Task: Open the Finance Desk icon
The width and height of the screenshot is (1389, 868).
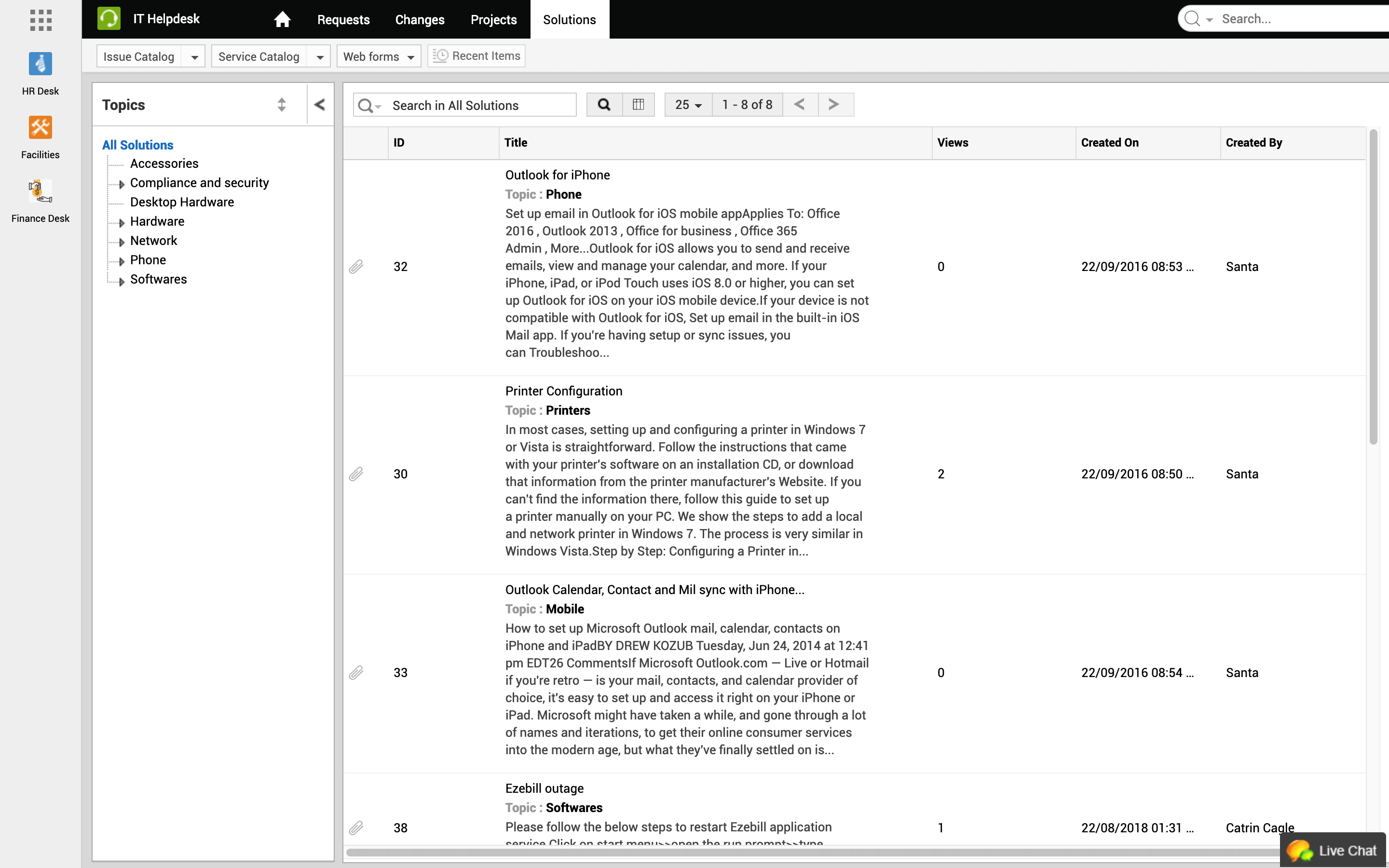Action: pyautogui.click(x=40, y=191)
